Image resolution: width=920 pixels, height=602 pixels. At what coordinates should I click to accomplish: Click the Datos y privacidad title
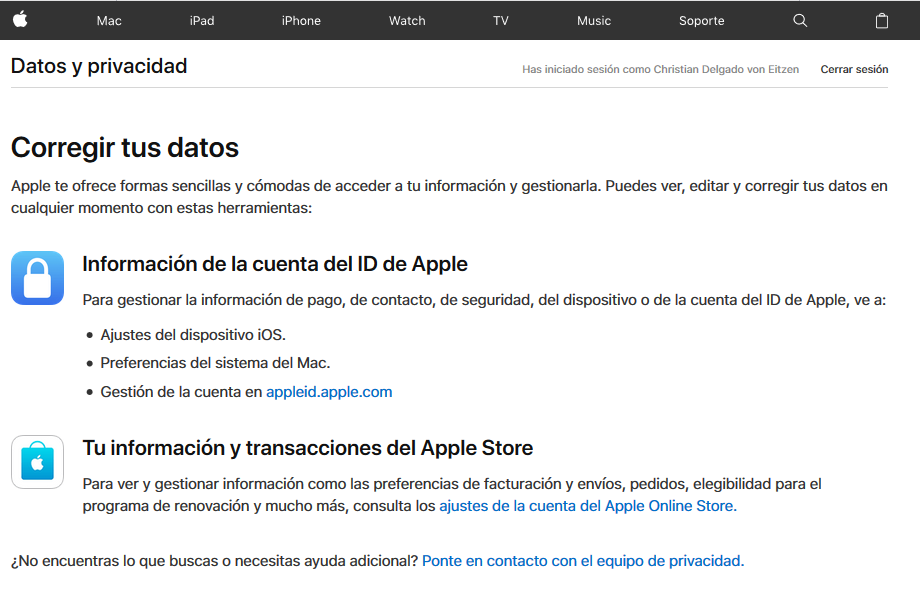[99, 66]
